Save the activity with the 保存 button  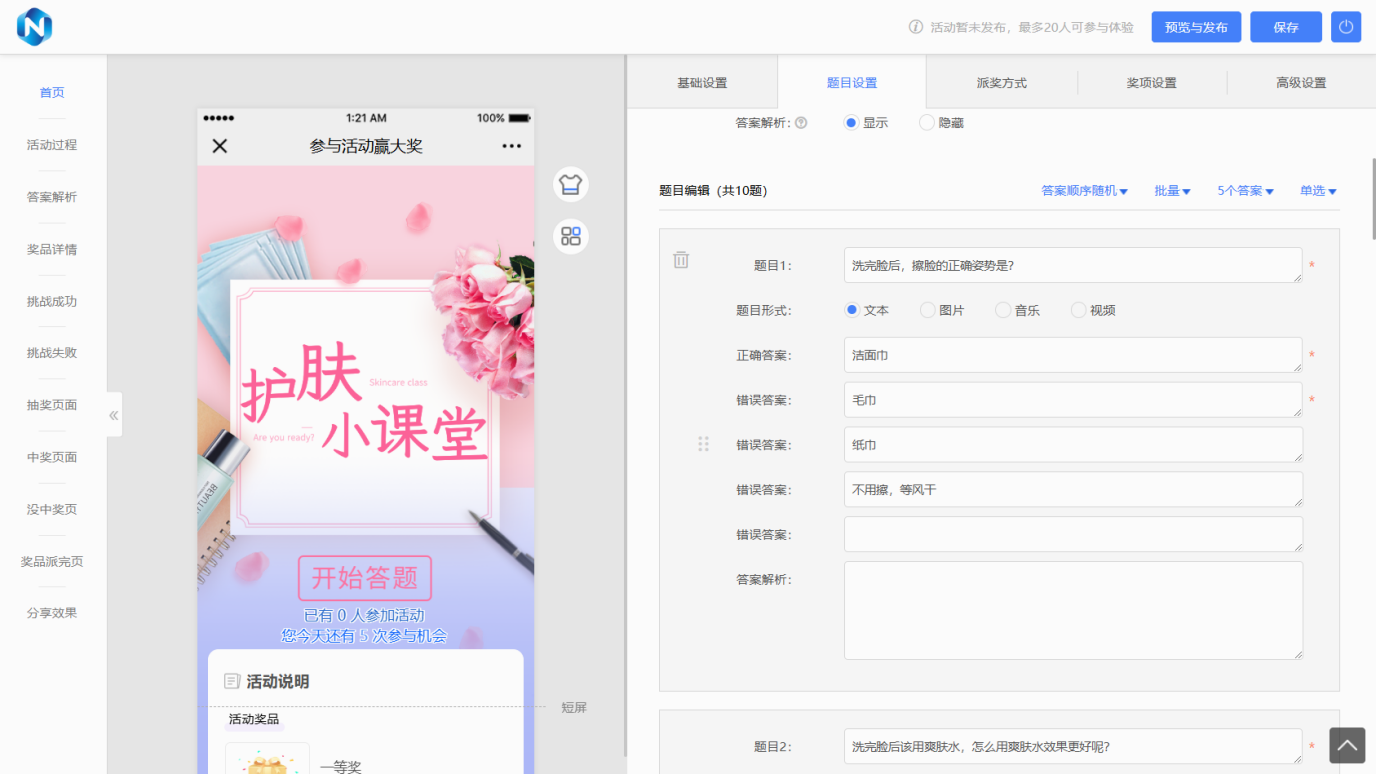tap(1285, 26)
